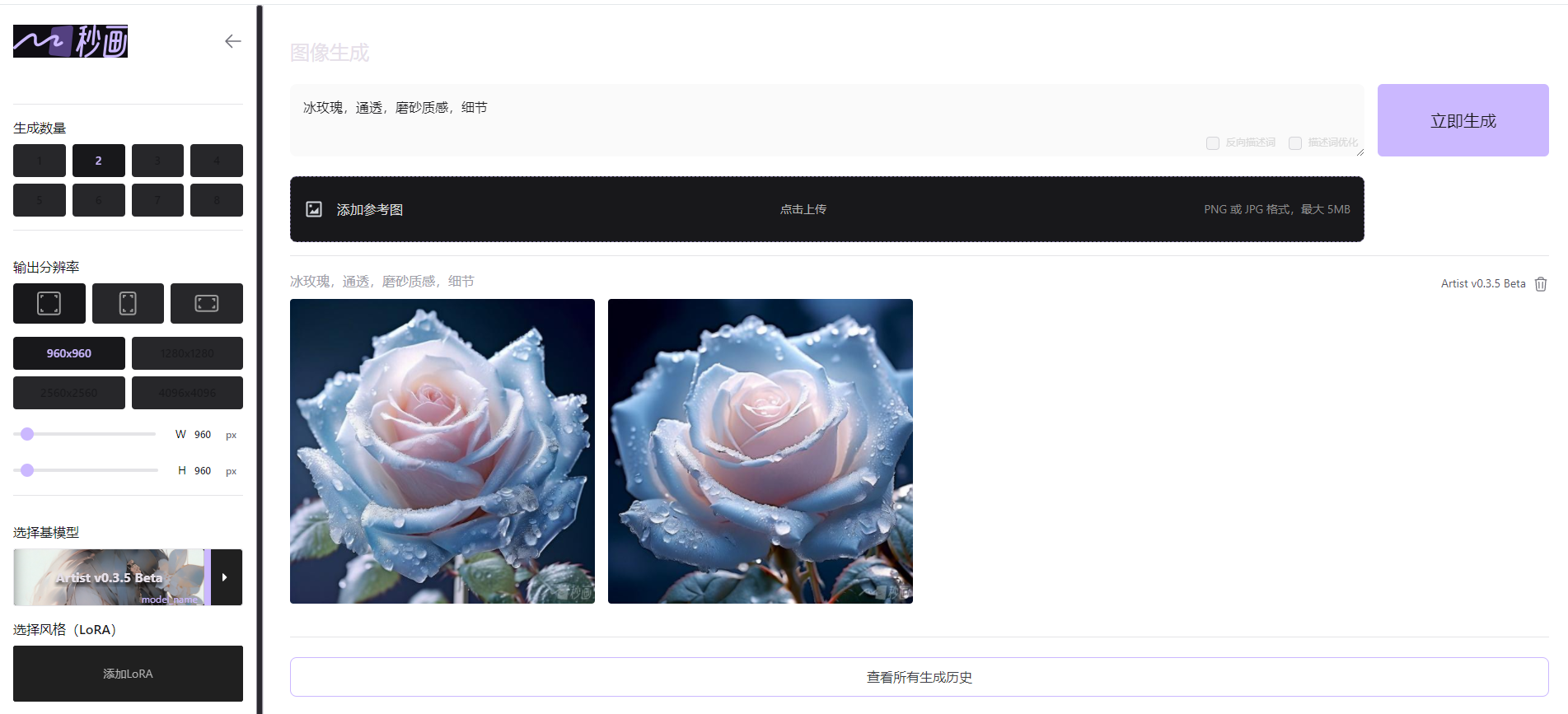The width and height of the screenshot is (1568, 714).
Task: Set generation count to 2
Action: tap(98, 161)
